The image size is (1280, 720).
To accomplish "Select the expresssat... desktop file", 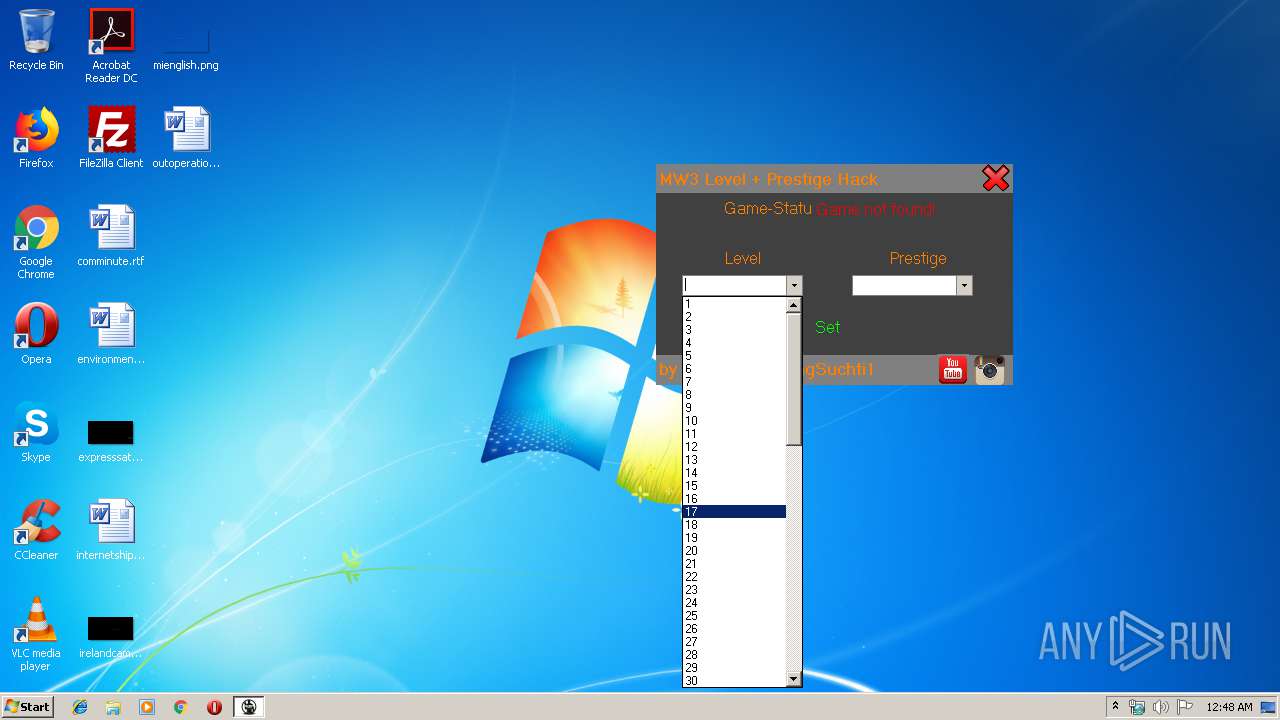I will (111, 440).
